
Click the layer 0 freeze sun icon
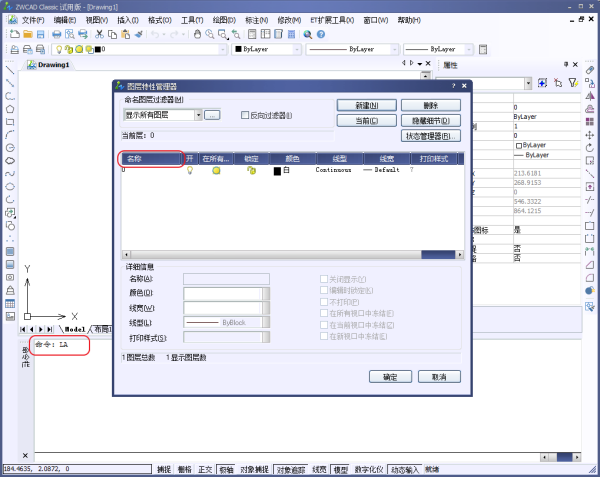tap(216, 171)
